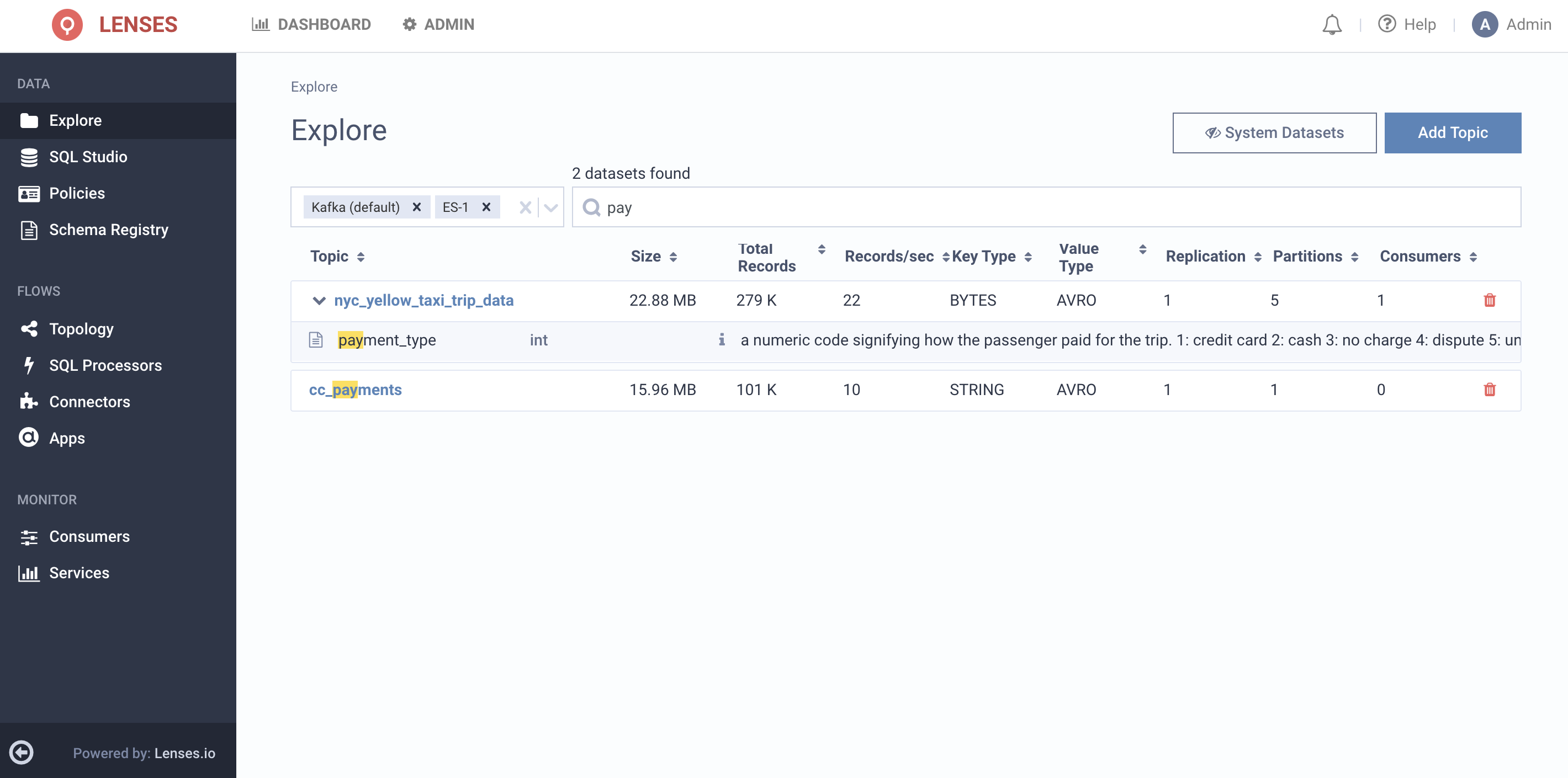Image resolution: width=1568 pixels, height=778 pixels.
Task: Collapse the sidebar with the back arrow icon
Action: [22, 752]
